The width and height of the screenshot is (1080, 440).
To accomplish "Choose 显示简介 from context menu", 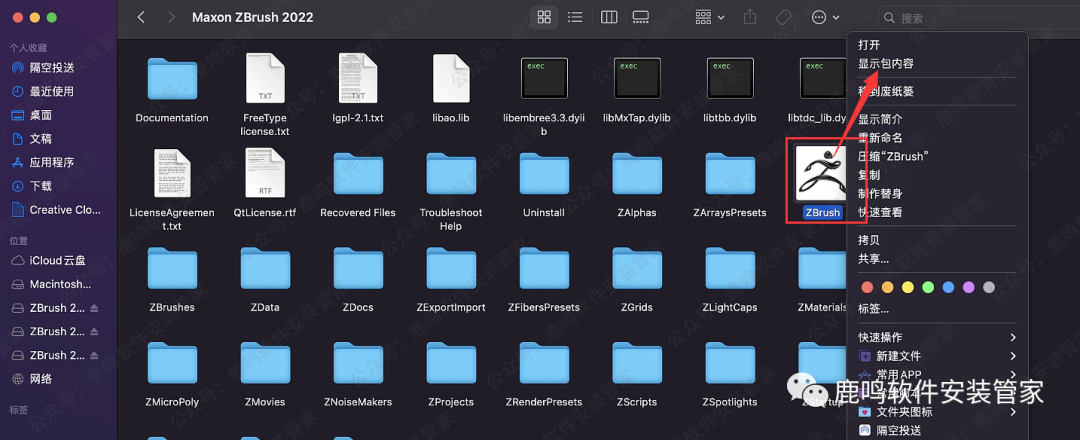I will (881, 119).
